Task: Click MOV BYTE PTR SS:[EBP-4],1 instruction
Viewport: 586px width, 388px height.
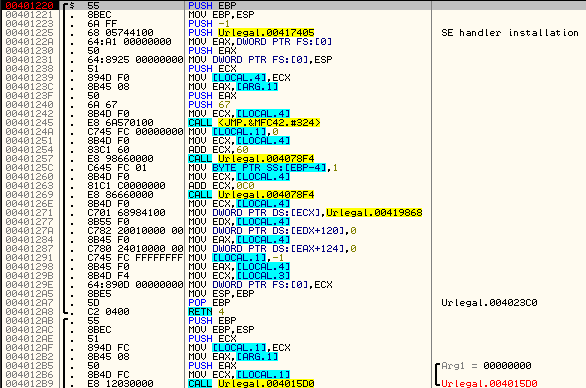Action: click(263, 167)
